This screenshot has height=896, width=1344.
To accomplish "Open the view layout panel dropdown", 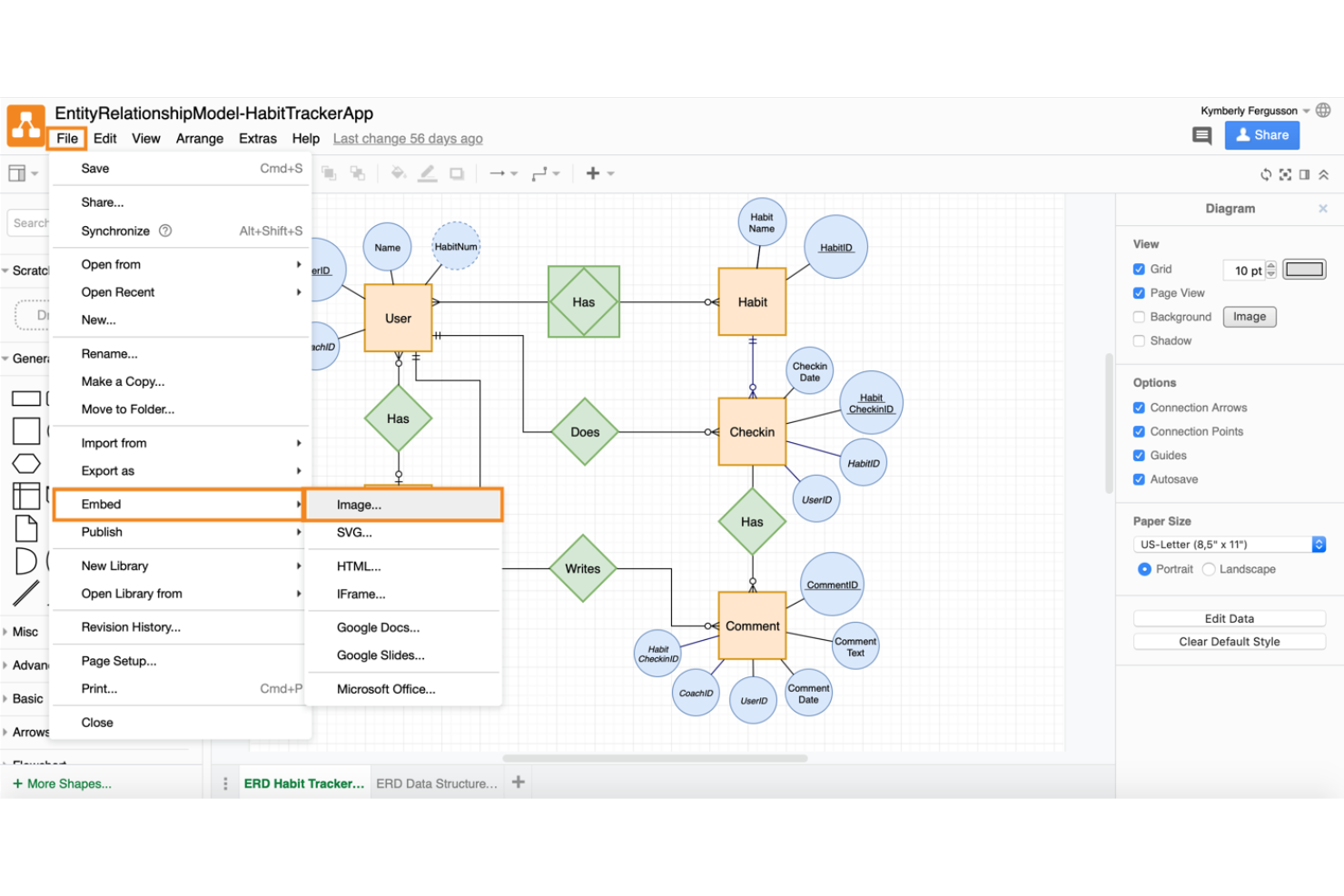I will [x=23, y=173].
